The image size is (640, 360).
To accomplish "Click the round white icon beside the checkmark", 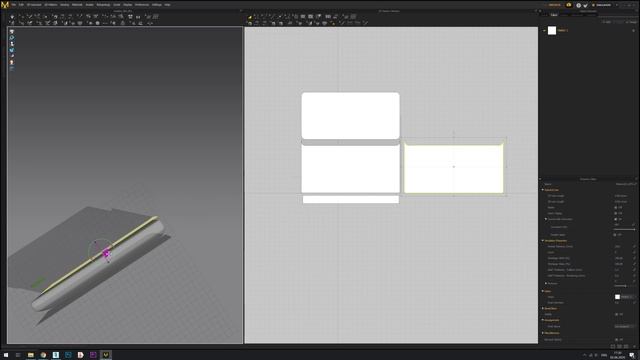I will (x=578, y=5).
